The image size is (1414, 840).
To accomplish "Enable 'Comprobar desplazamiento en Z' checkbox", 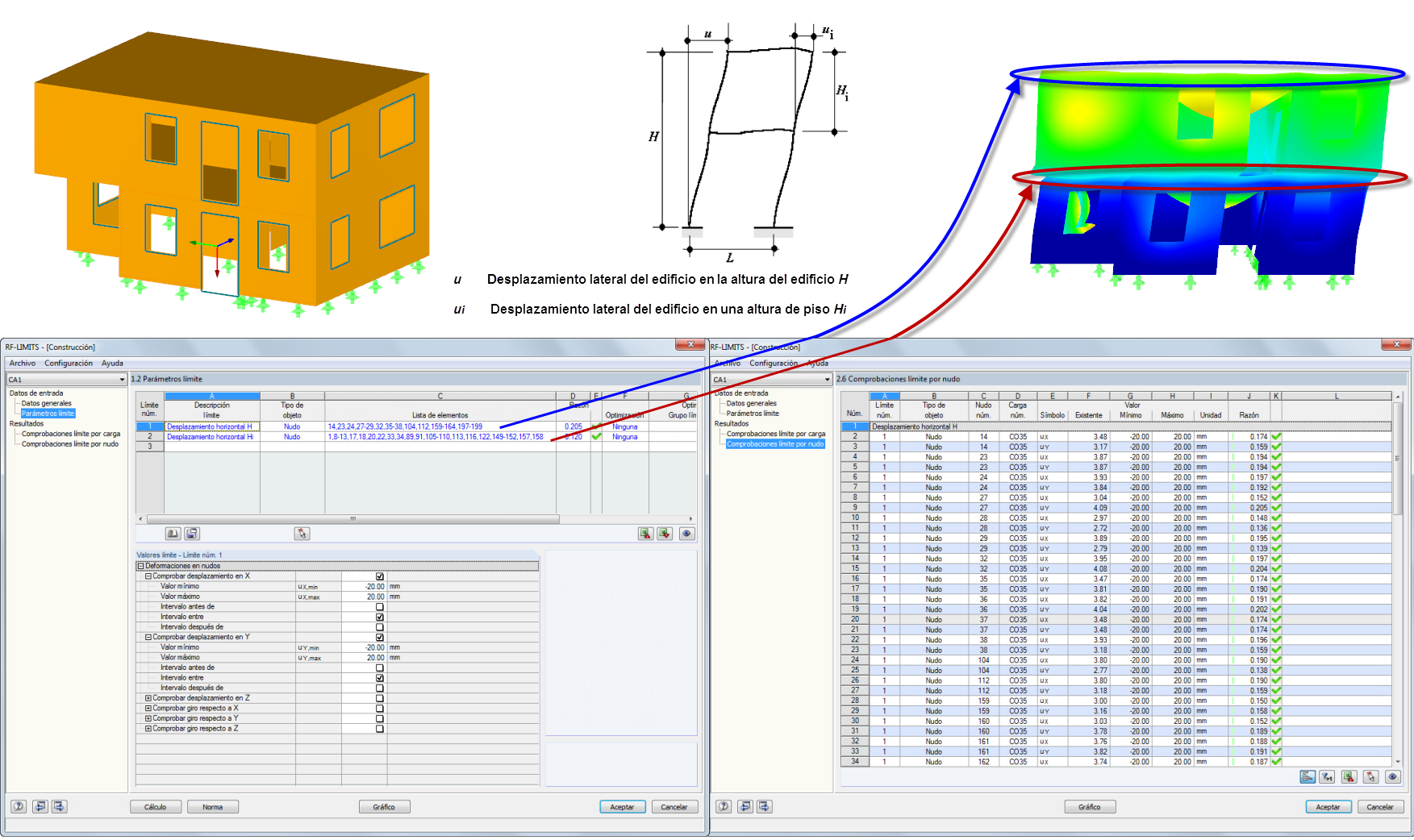I will (380, 698).
